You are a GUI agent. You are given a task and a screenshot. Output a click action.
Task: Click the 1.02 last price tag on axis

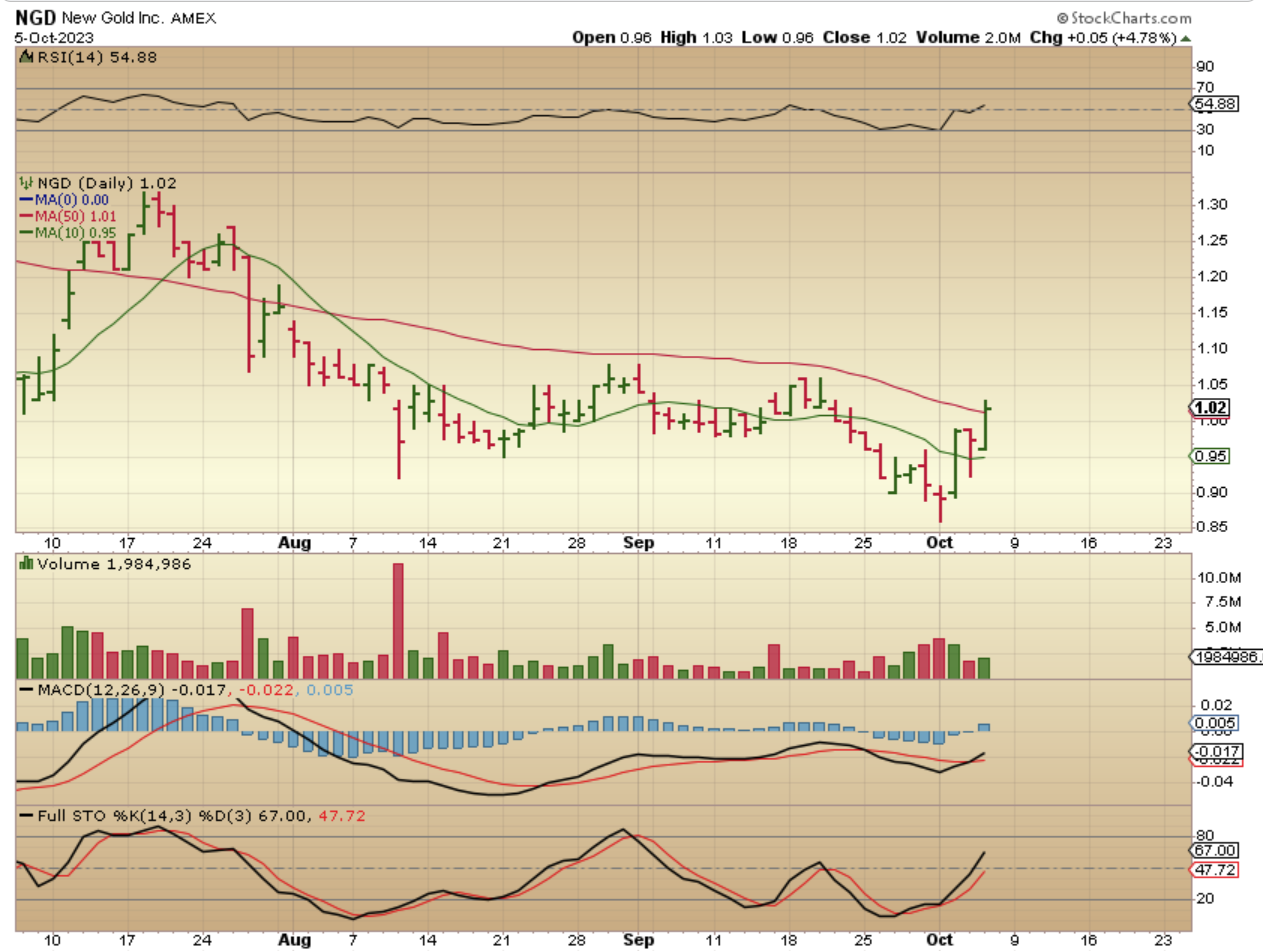[1211, 408]
